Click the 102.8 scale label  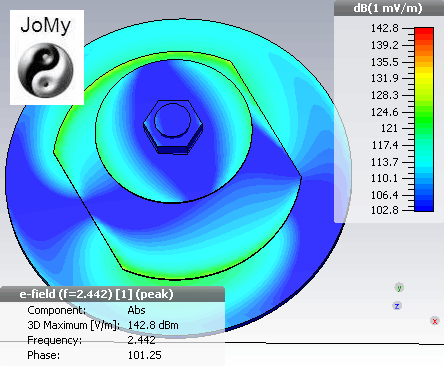click(384, 210)
